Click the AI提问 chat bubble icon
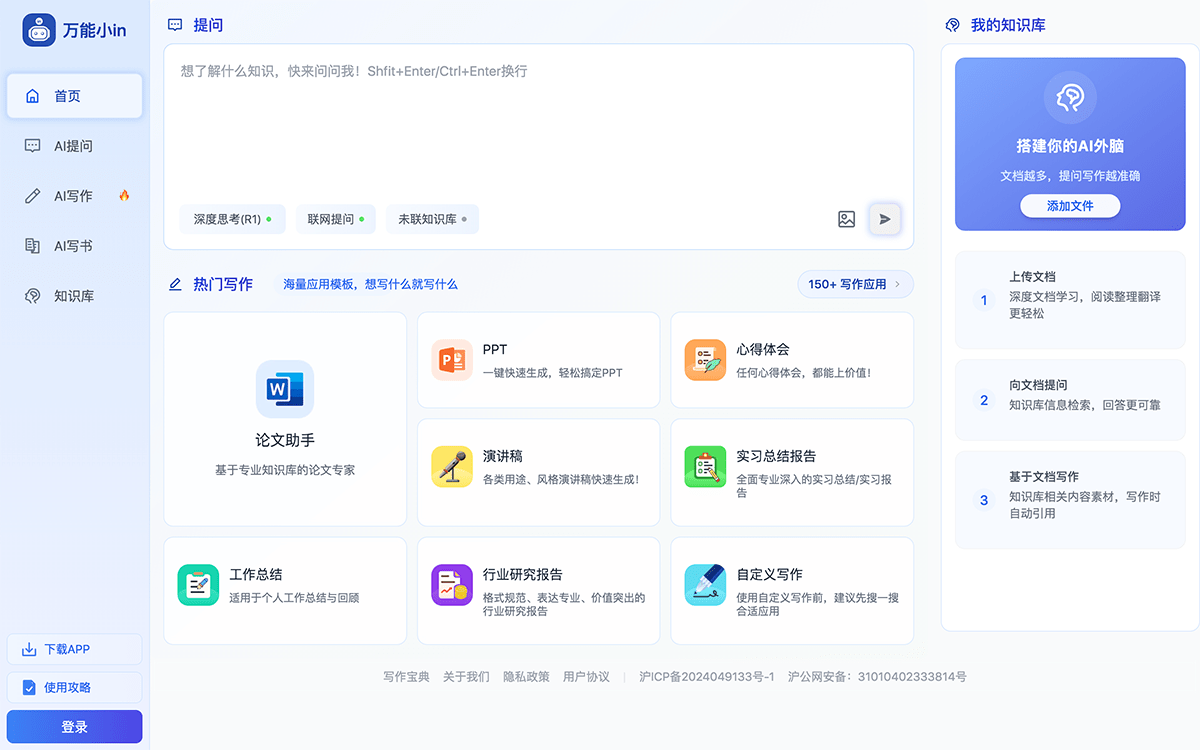The image size is (1200, 750). (33, 146)
